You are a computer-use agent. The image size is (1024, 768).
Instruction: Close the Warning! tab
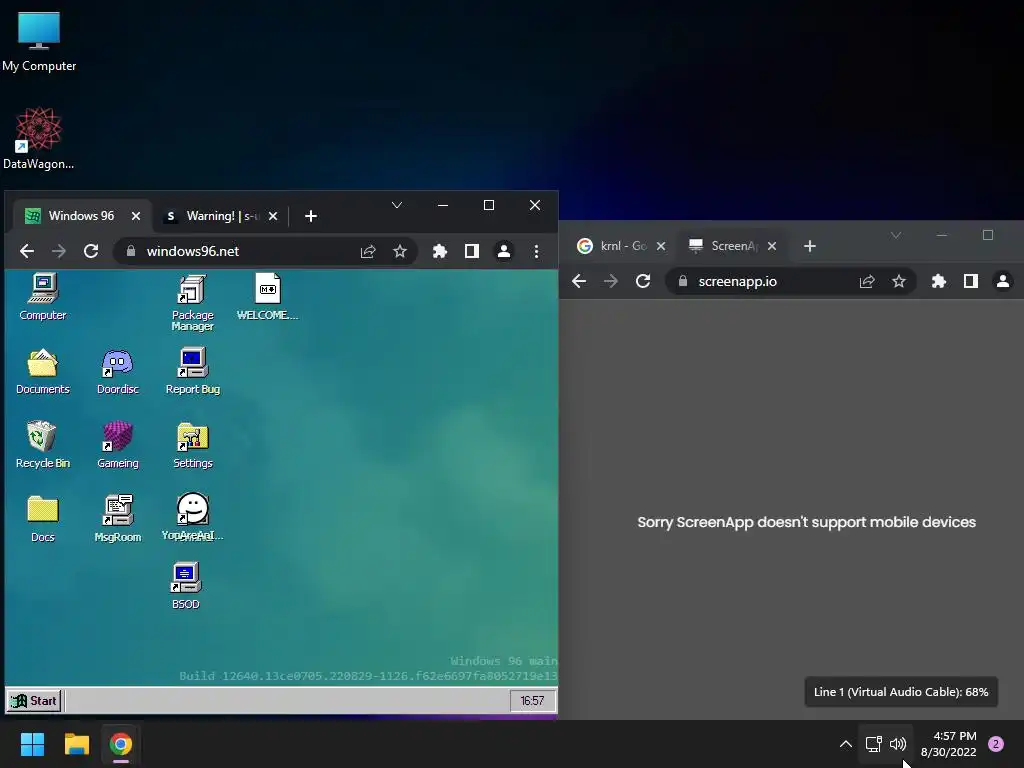point(273,216)
